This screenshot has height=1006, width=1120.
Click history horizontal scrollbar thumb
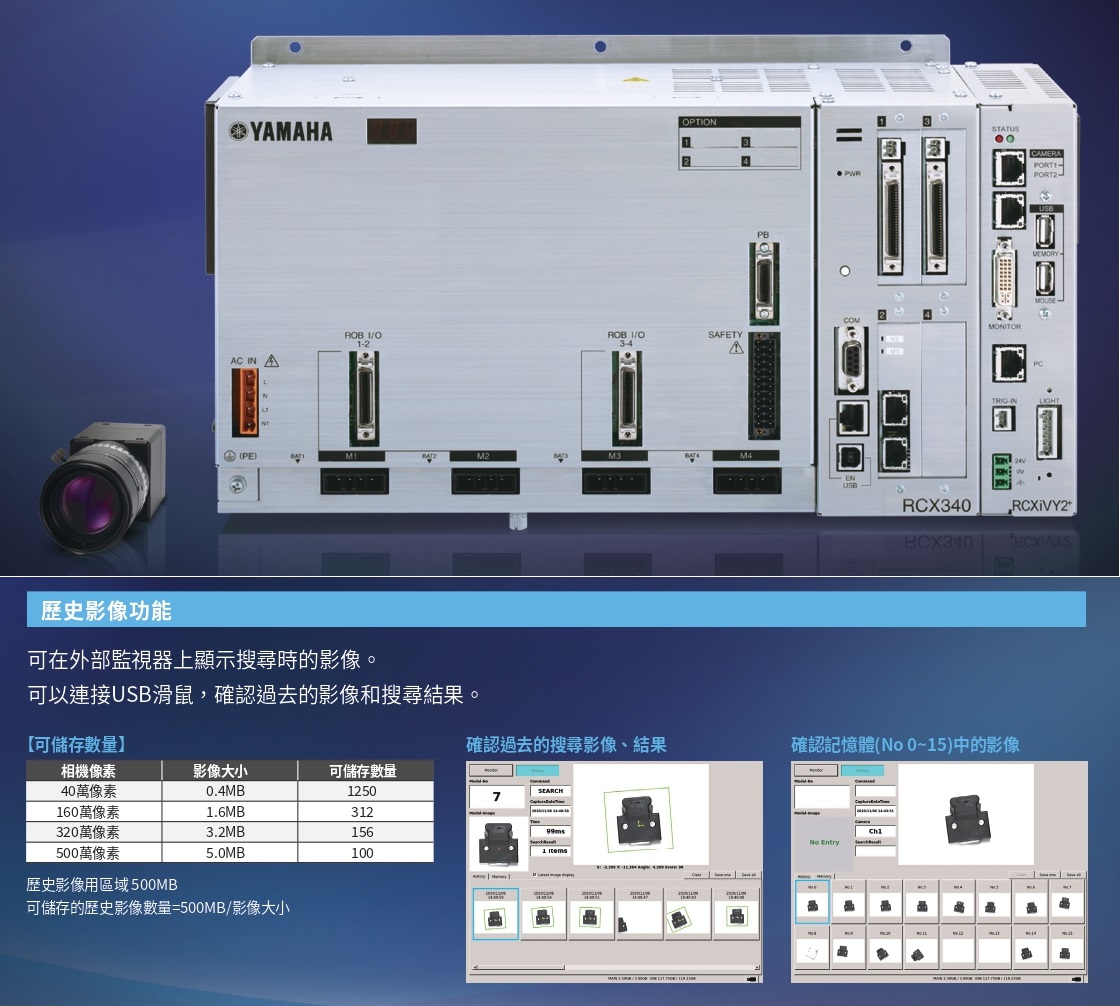point(521,967)
